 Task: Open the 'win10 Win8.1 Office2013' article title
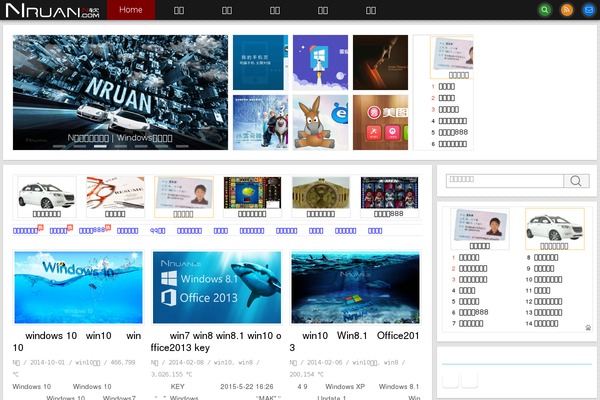pos(354,341)
